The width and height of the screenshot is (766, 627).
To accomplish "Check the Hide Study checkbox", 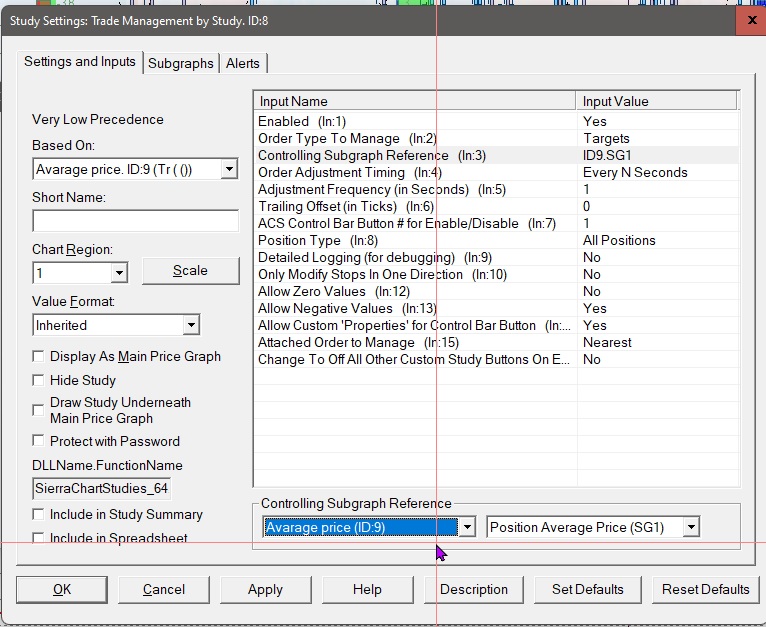I will [x=39, y=381].
